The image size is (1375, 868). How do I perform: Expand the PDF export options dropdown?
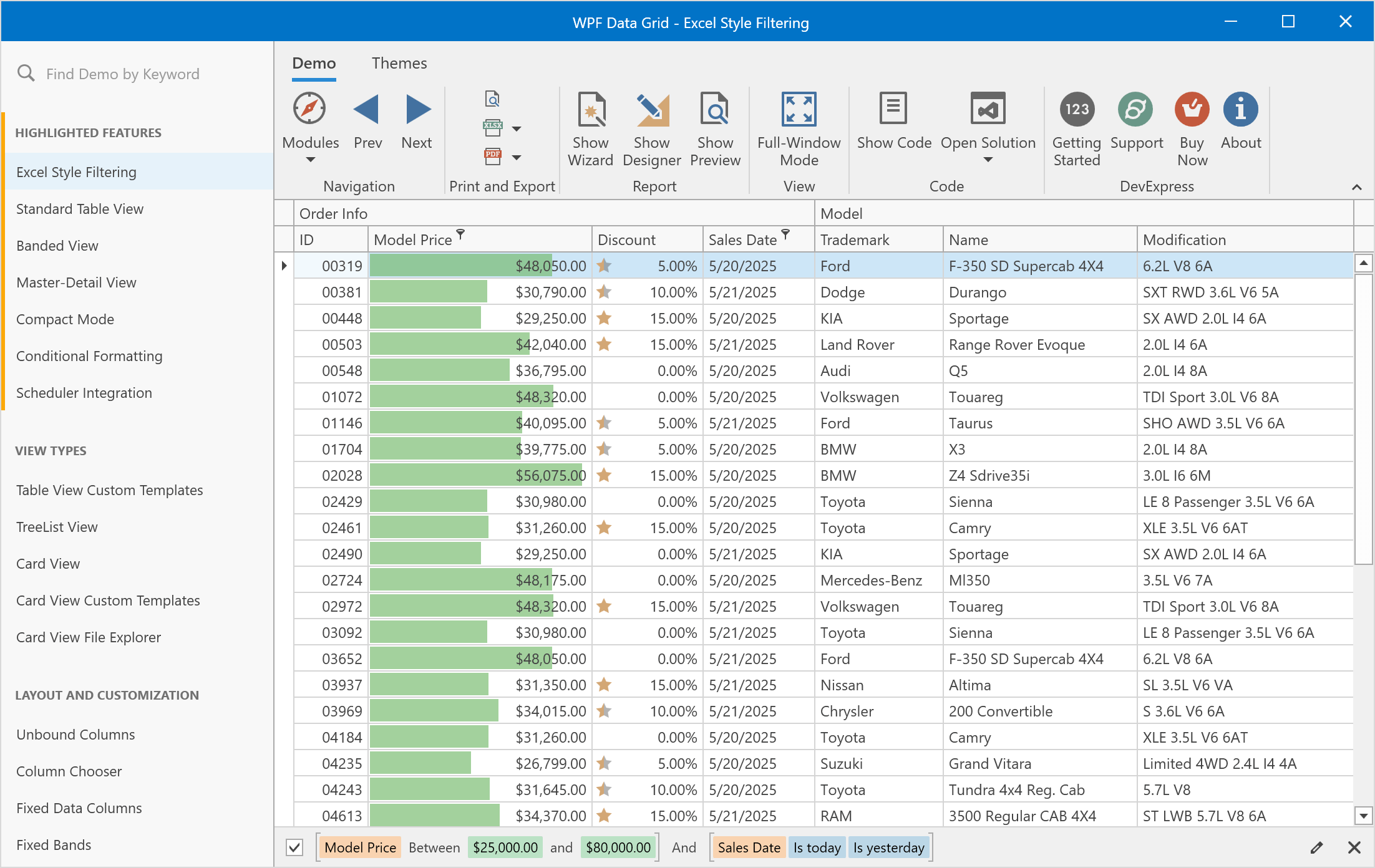(x=517, y=157)
